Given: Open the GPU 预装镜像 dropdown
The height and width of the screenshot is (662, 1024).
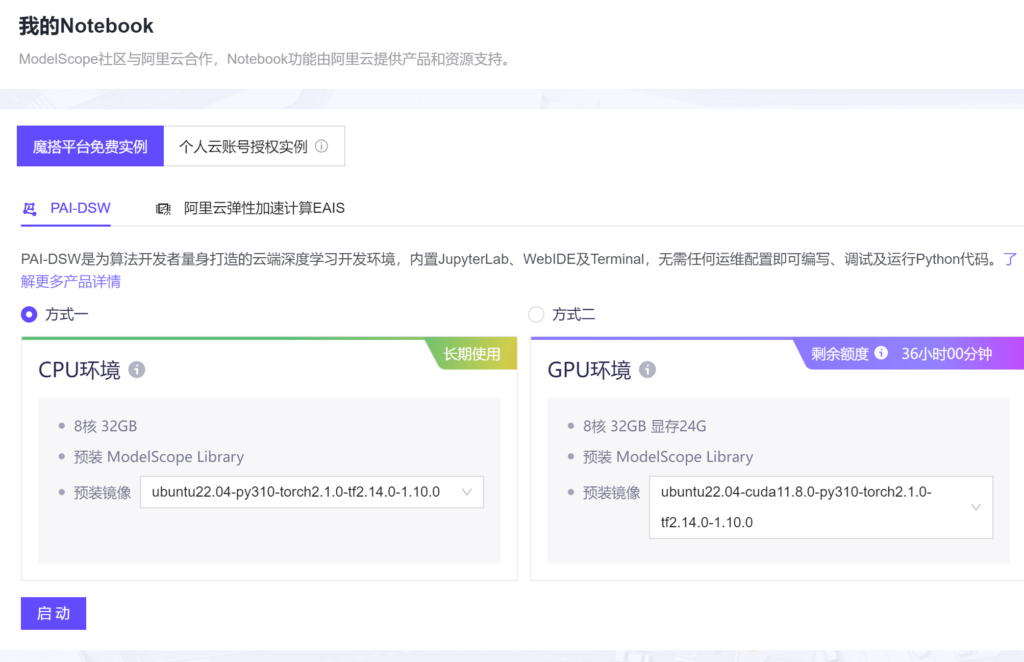Looking at the screenshot, I should pyautogui.click(x=821, y=507).
